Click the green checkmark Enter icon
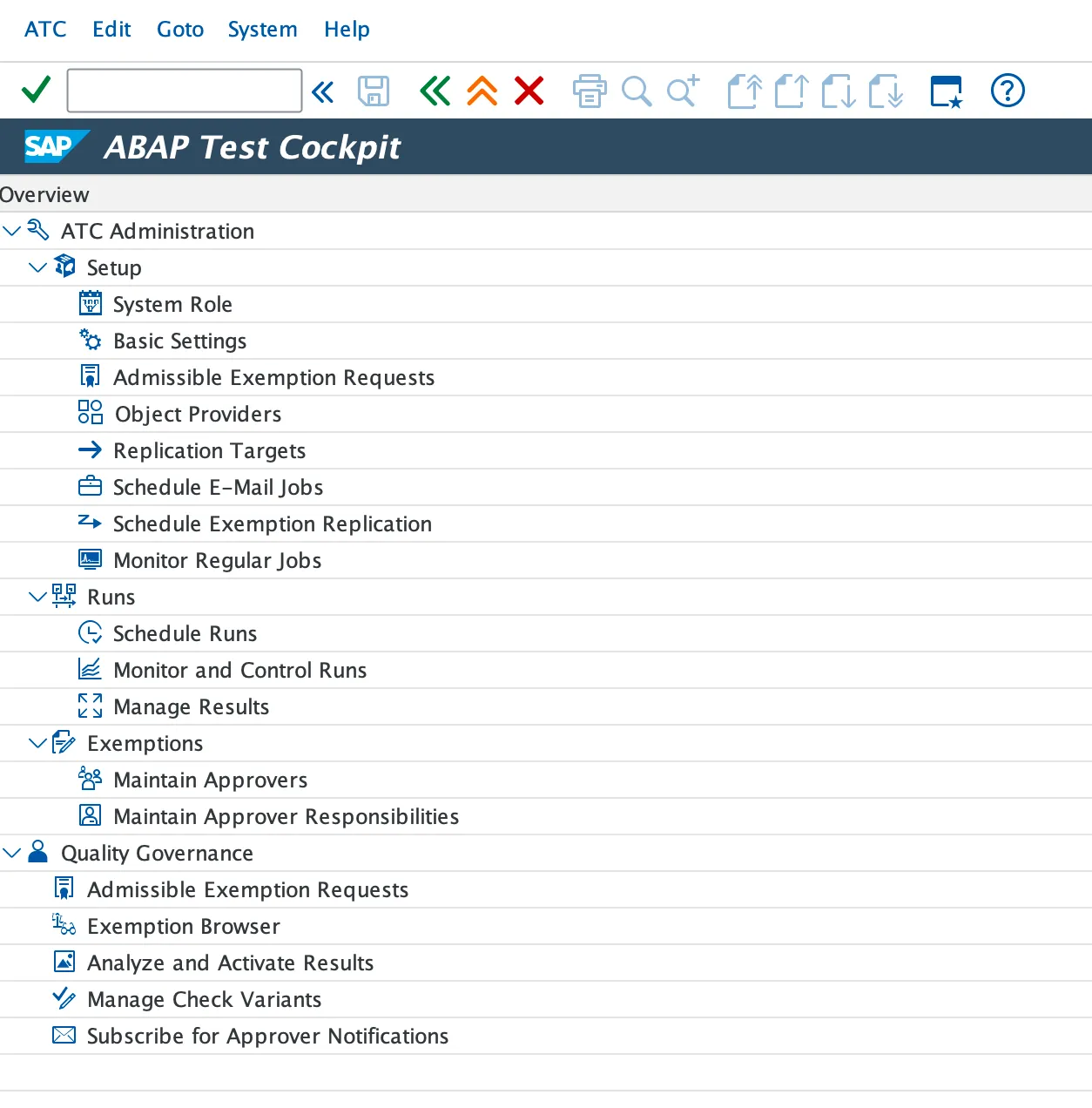This screenshot has width=1092, height=1108. click(36, 91)
